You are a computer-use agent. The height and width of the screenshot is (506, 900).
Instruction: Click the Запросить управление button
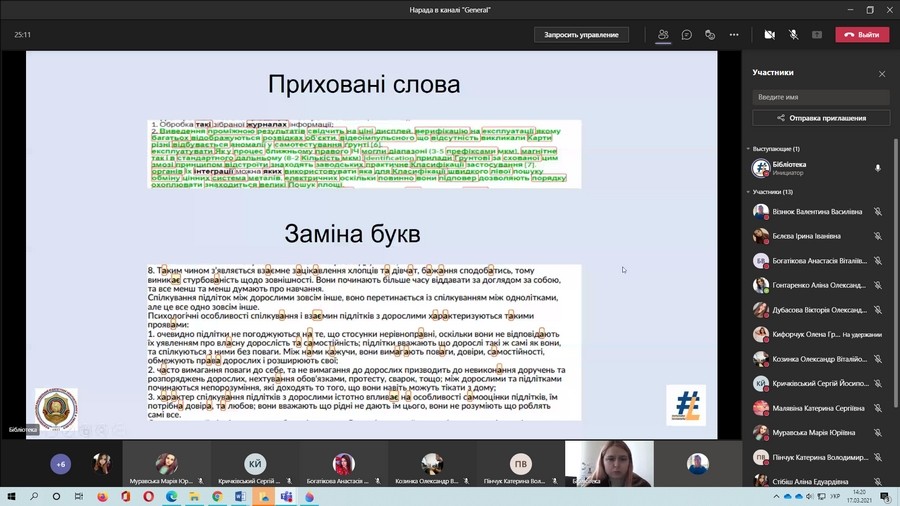coord(581,35)
